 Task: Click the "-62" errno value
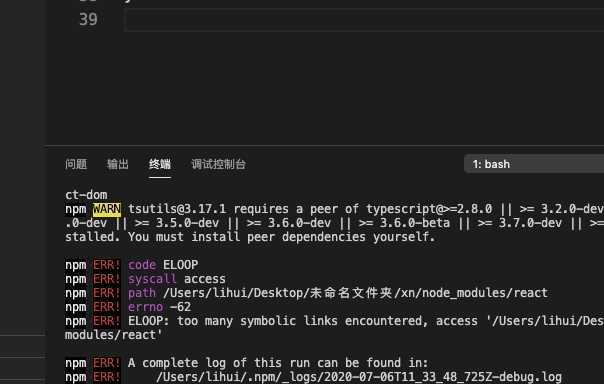[x=180, y=307]
